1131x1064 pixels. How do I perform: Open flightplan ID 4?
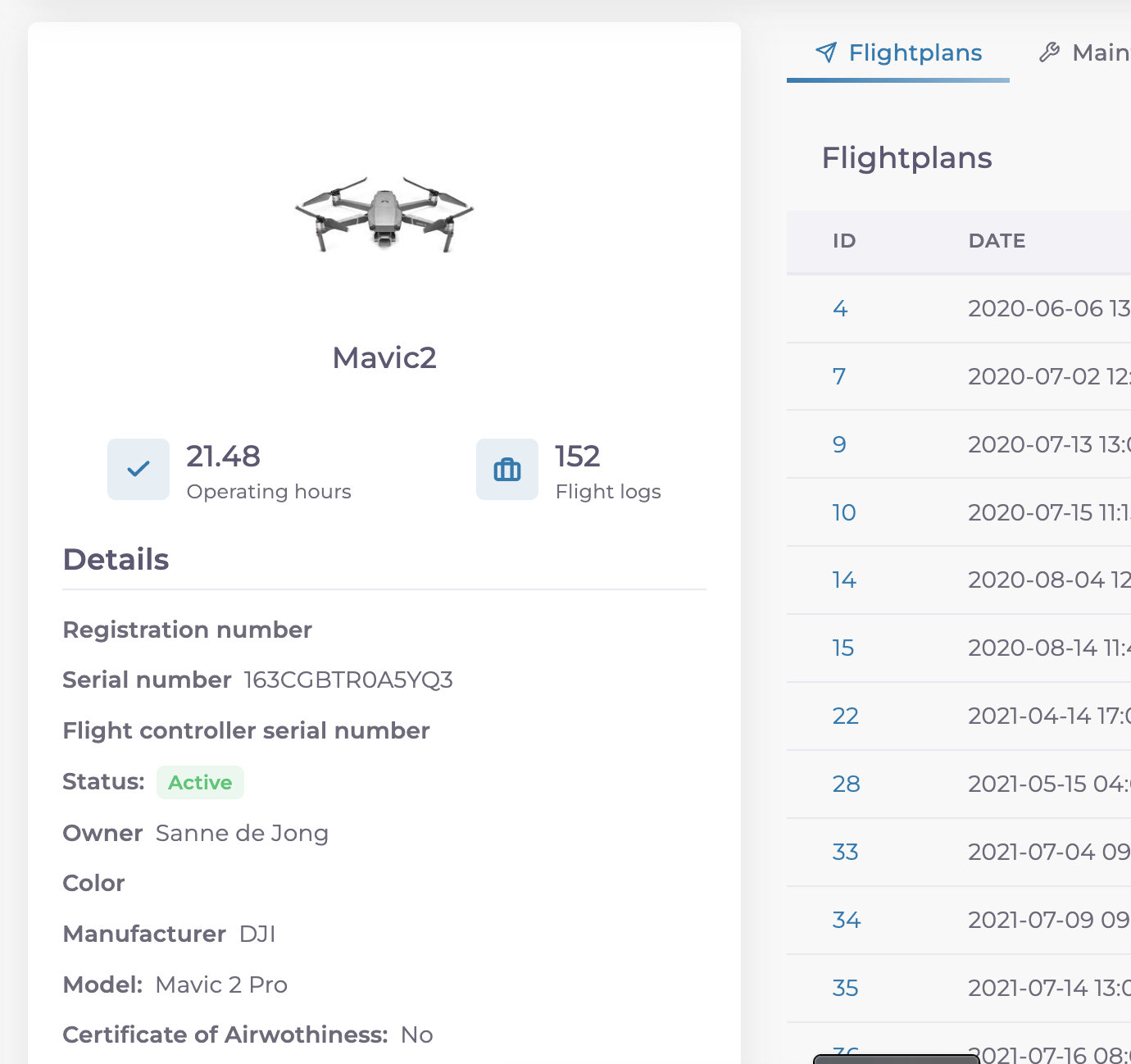pyautogui.click(x=840, y=308)
